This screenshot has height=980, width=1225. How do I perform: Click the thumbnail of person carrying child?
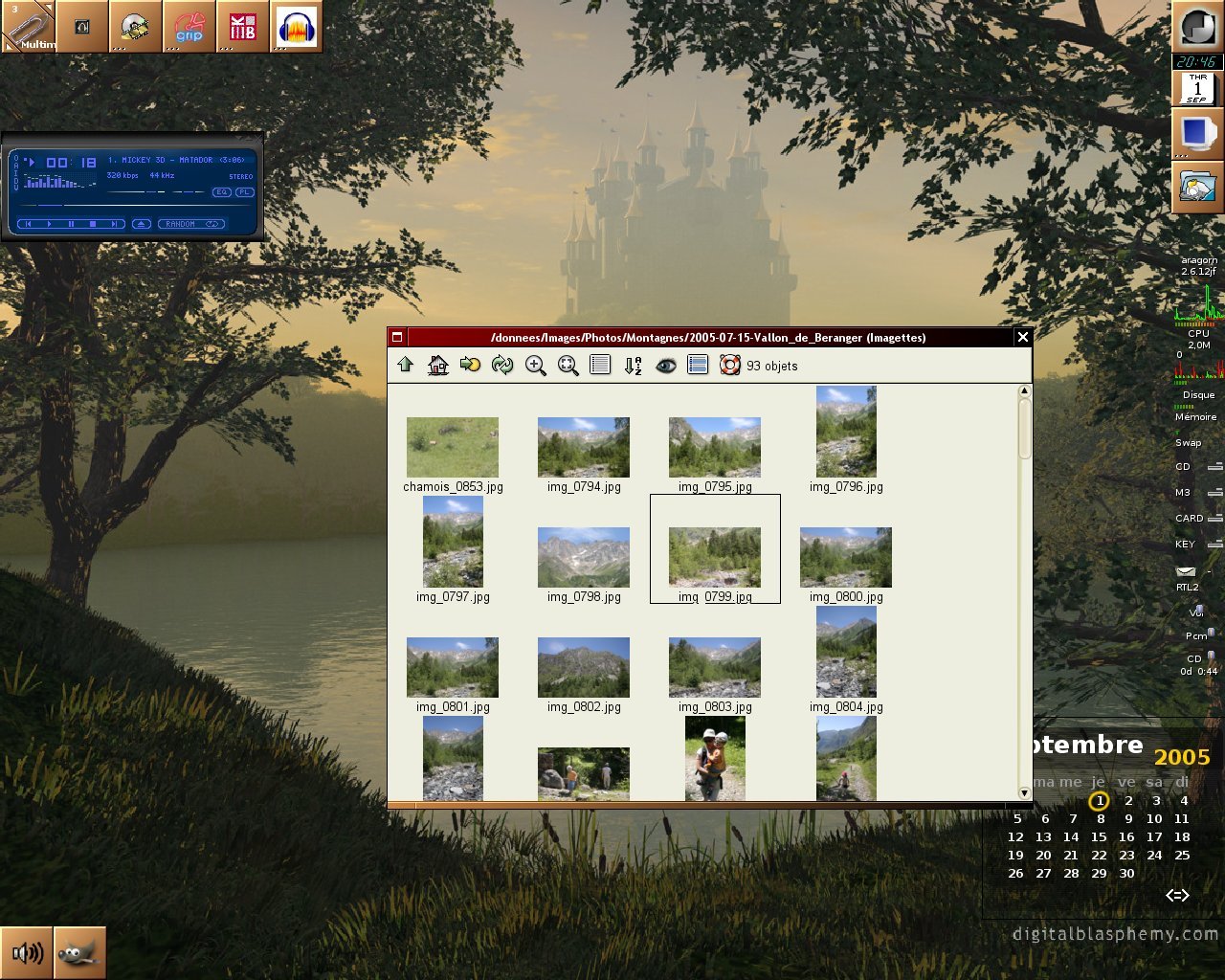pyautogui.click(x=715, y=758)
